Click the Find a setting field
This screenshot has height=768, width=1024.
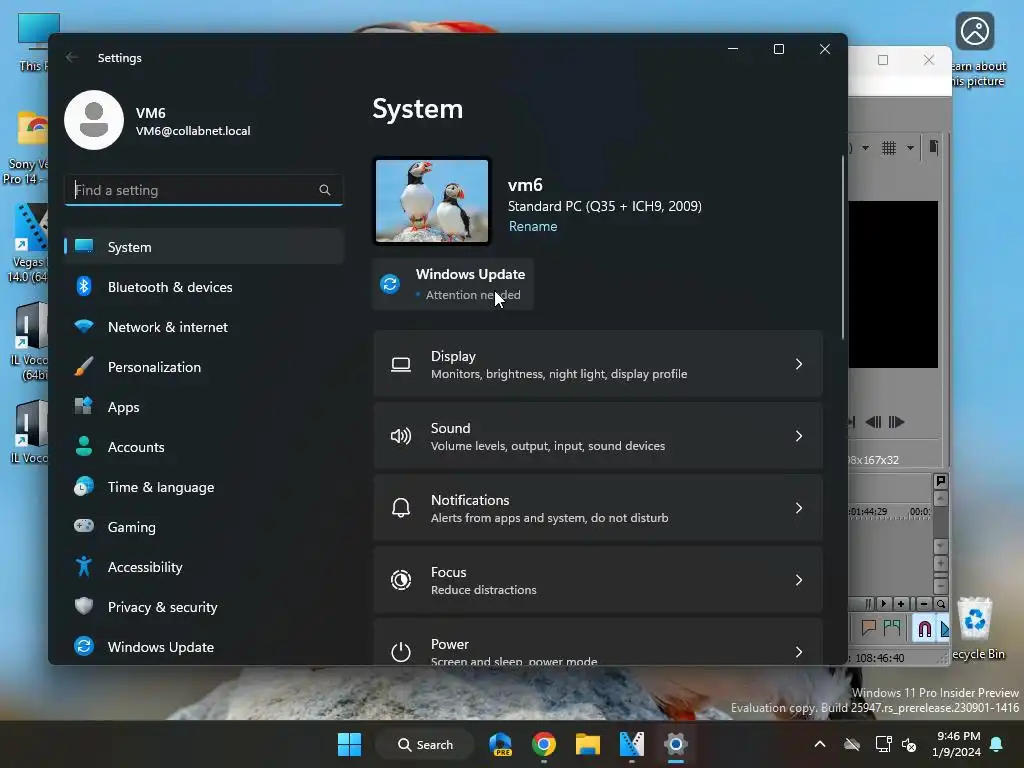click(204, 190)
